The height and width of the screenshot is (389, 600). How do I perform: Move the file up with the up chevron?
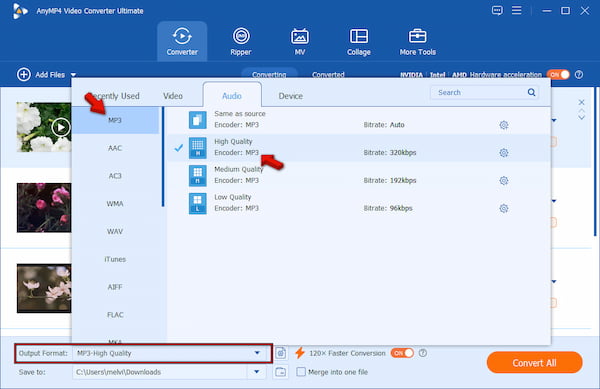pyautogui.click(x=581, y=111)
